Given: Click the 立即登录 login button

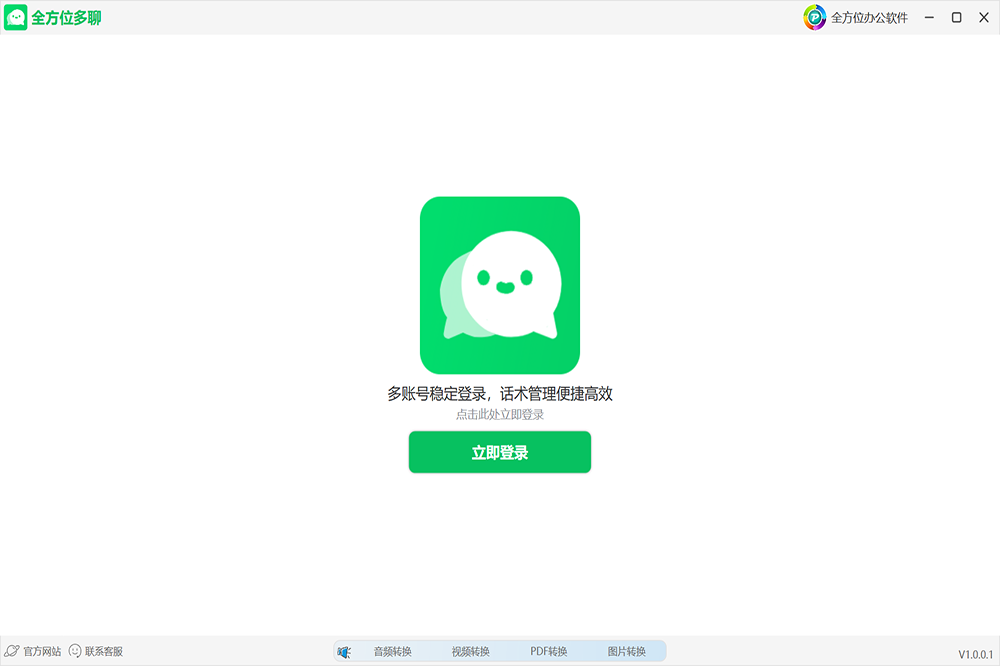Looking at the screenshot, I should [x=499, y=452].
